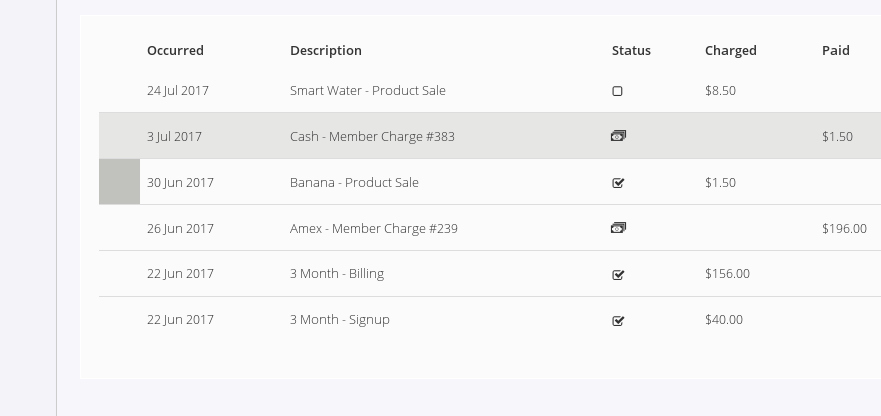Toggle checked status for 3 Month Billing

(618, 274)
